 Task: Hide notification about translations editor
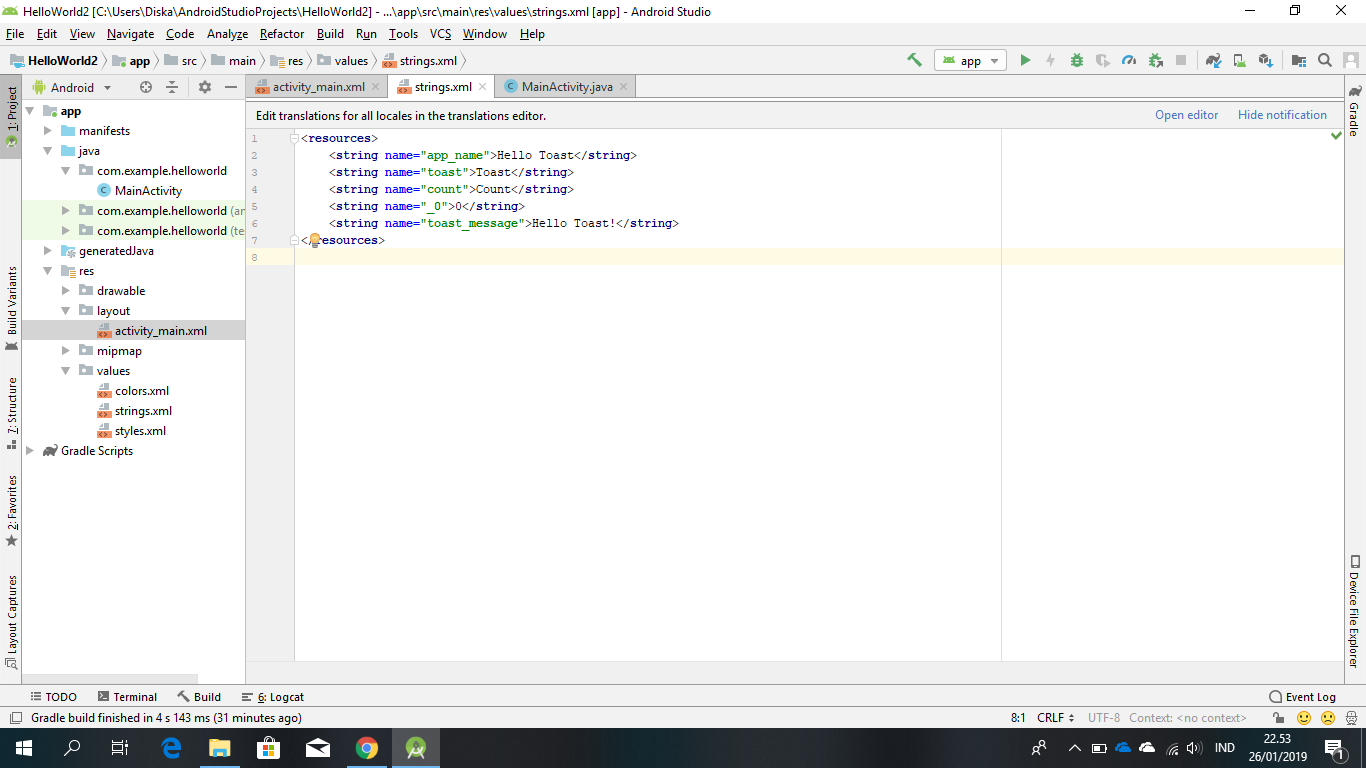[1282, 114]
